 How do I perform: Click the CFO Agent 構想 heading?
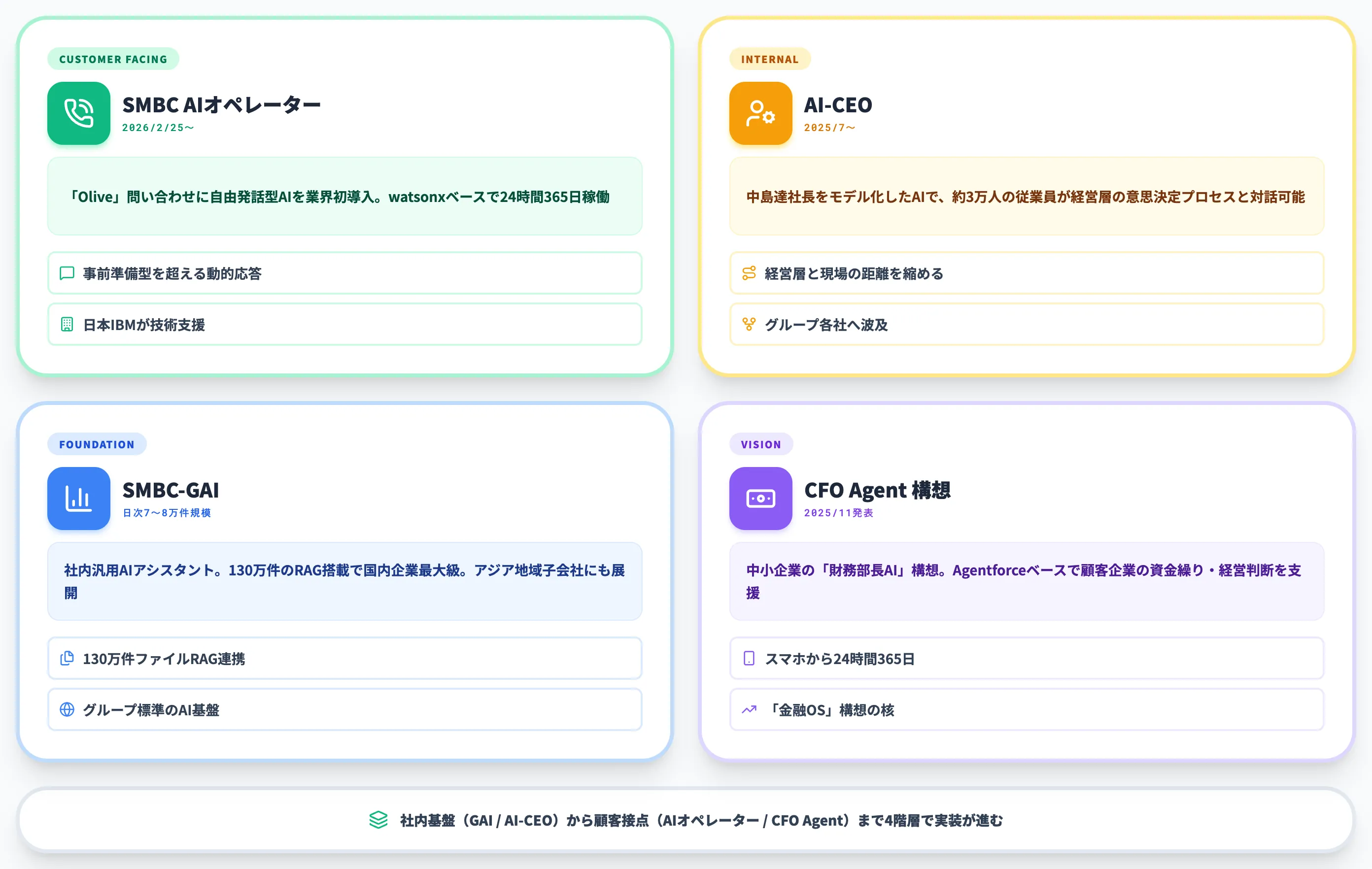click(877, 490)
